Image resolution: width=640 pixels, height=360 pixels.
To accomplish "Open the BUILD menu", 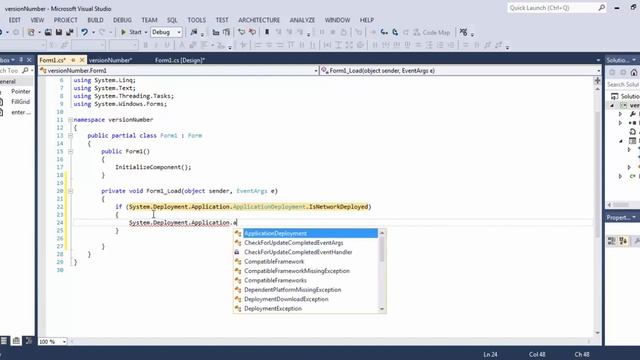I will click(x=95, y=20).
